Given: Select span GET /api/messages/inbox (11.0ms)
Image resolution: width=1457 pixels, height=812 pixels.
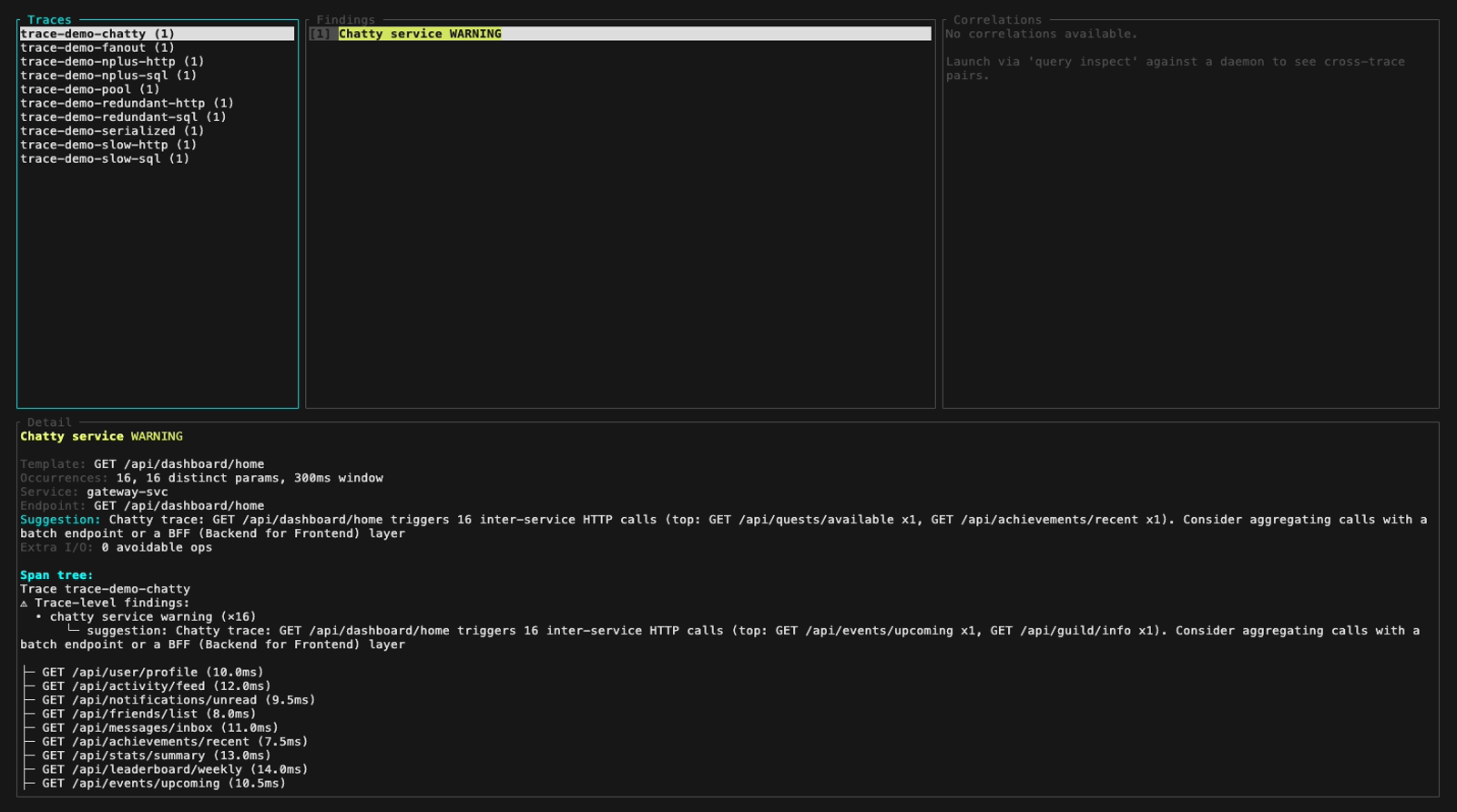Looking at the screenshot, I should pyautogui.click(x=160, y=727).
